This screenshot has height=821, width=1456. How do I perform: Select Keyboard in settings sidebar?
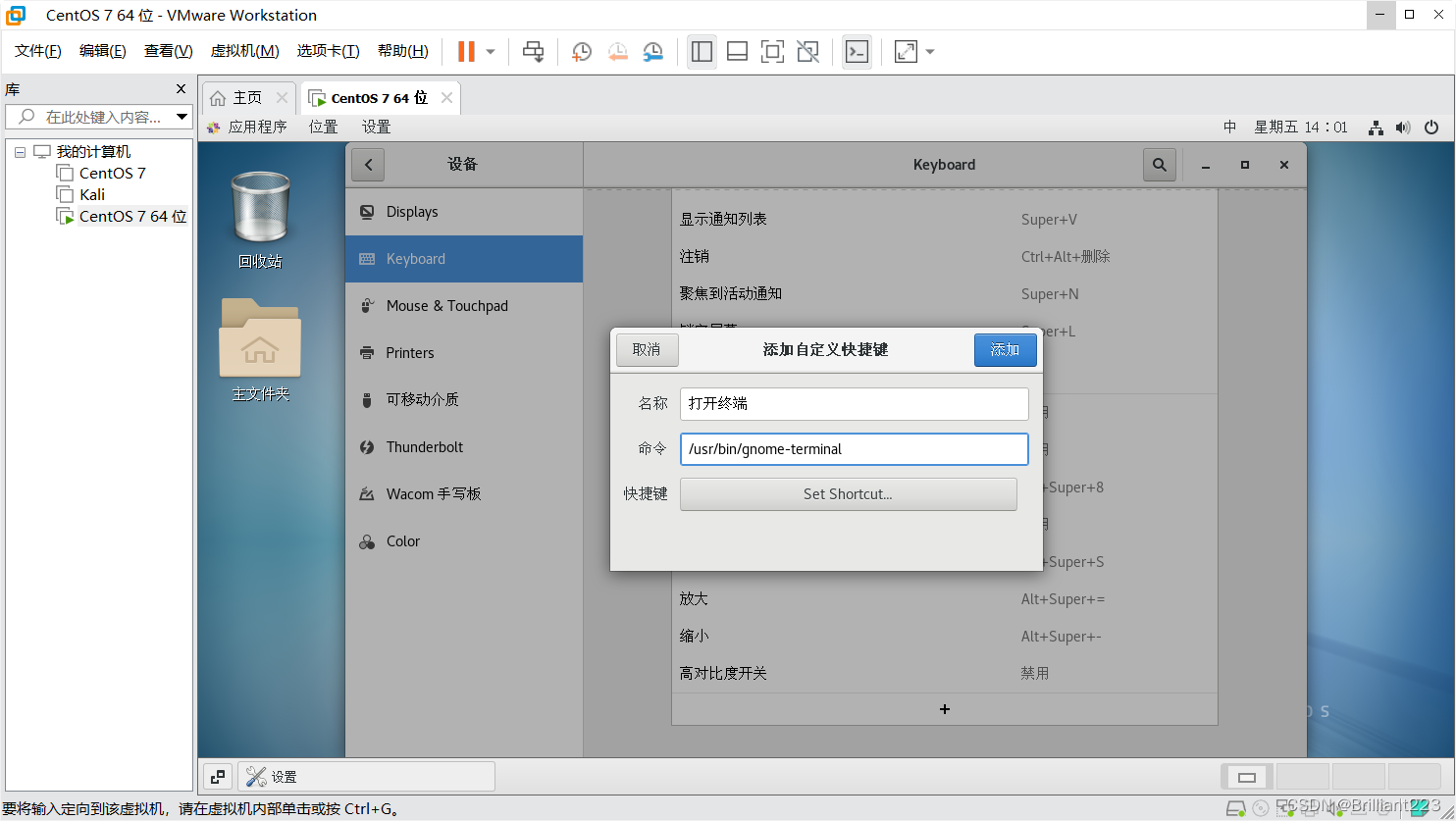pos(464,259)
